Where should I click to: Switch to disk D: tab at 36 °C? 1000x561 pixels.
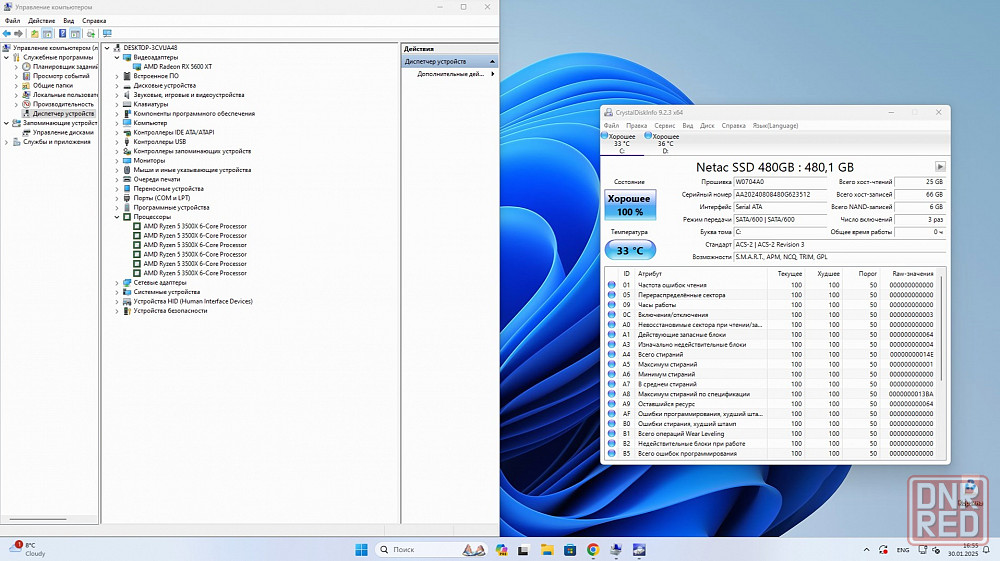[665, 143]
